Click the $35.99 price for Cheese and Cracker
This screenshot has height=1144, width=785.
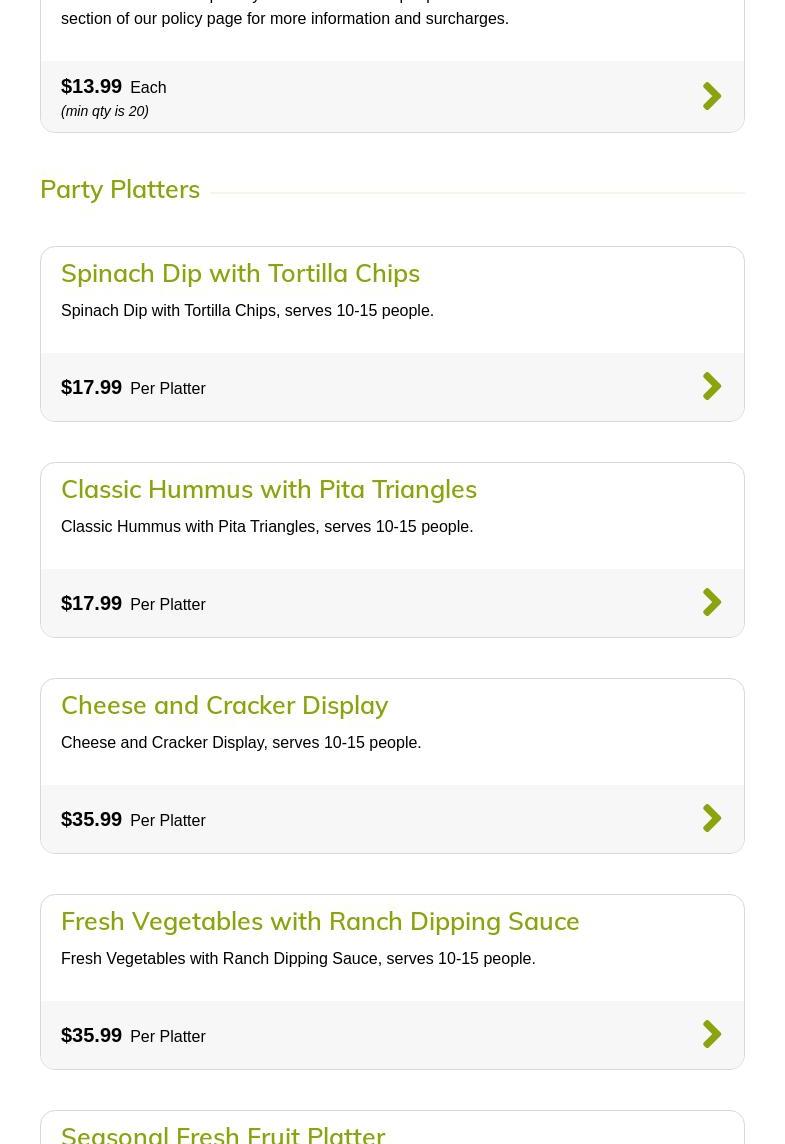pyautogui.click(x=92, y=819)
